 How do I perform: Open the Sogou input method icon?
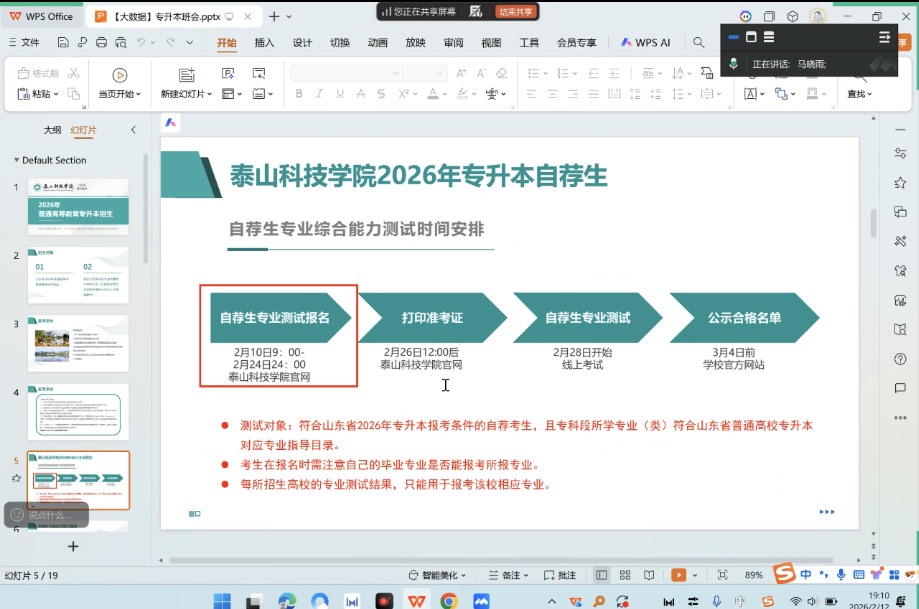point(784,574)
